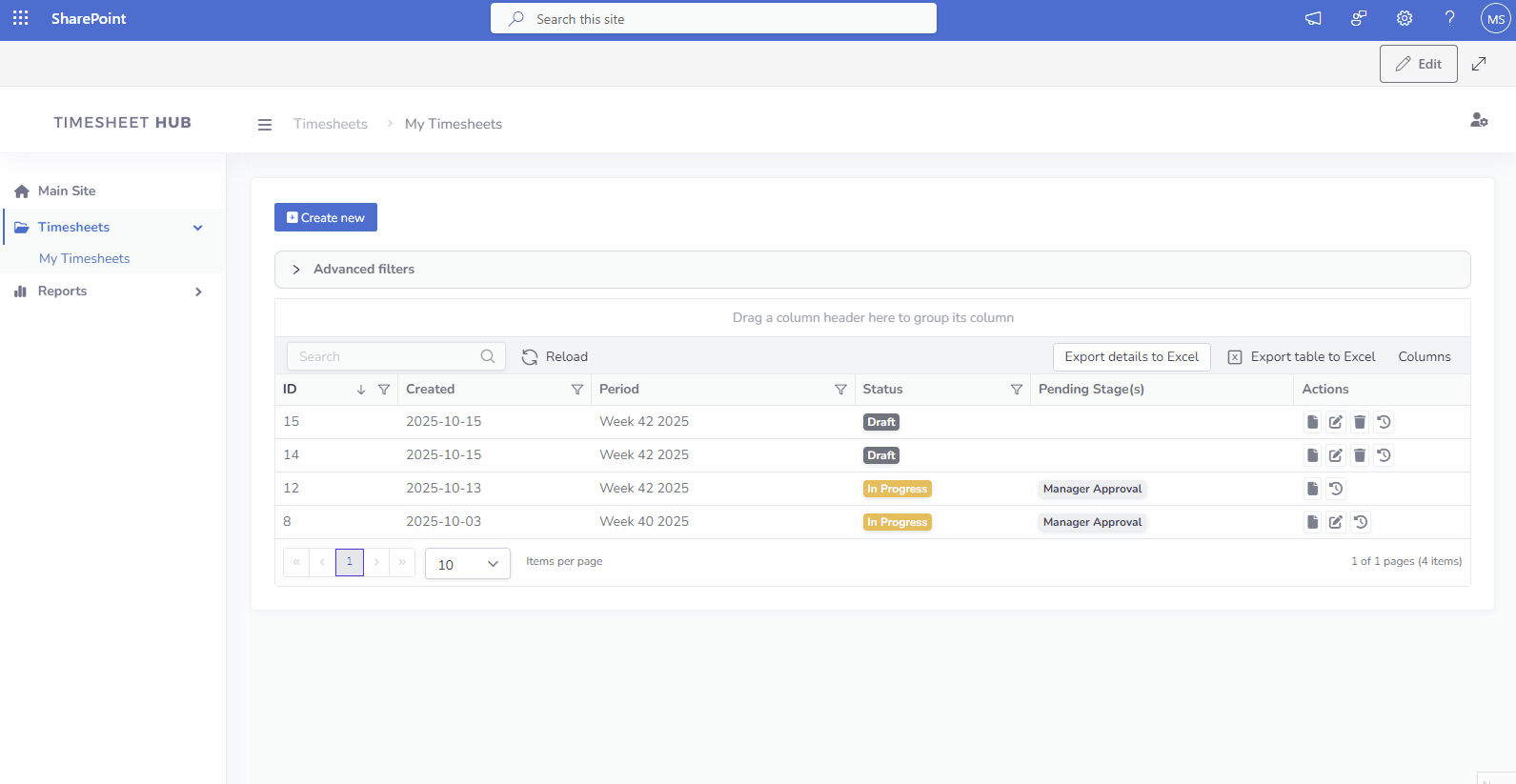1516x784 pixels.
Task: Open the settings gear in the SharePoint header
Action: tap(1405, 18)
